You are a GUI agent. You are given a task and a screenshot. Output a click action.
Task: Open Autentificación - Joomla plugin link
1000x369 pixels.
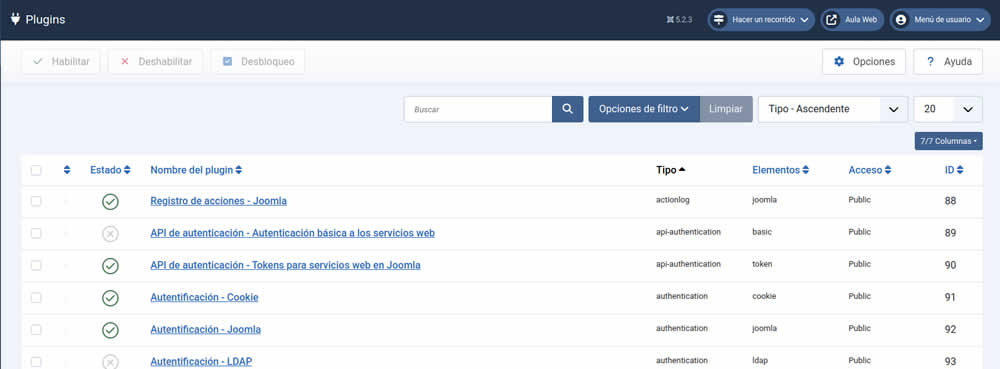coord(205,329)
